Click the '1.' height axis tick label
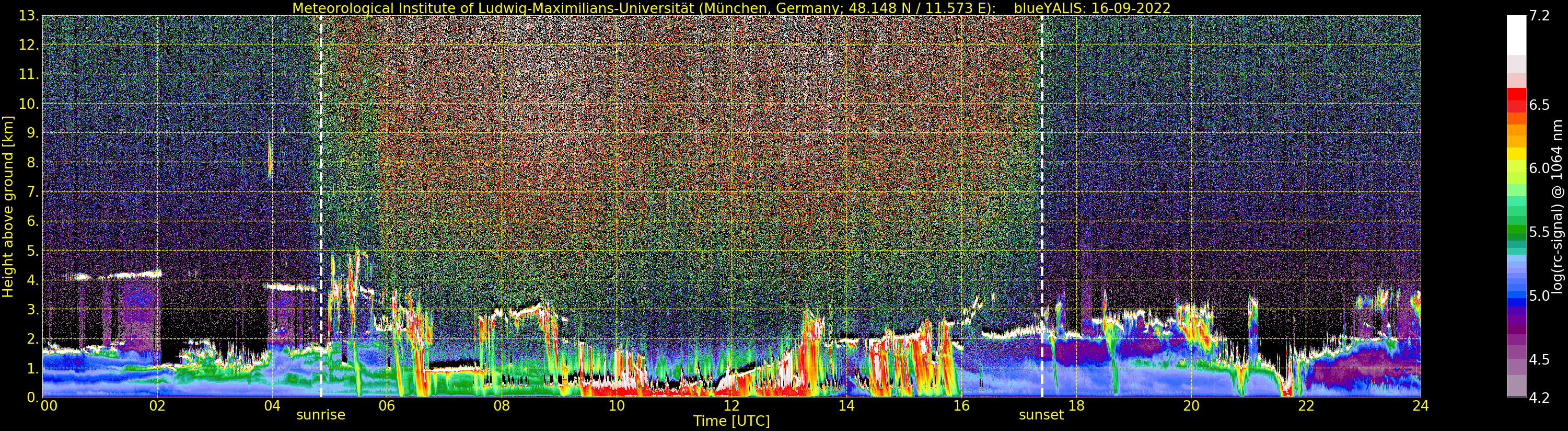The width and height of the screenshot is (1568, 431). tap(33, 368)
